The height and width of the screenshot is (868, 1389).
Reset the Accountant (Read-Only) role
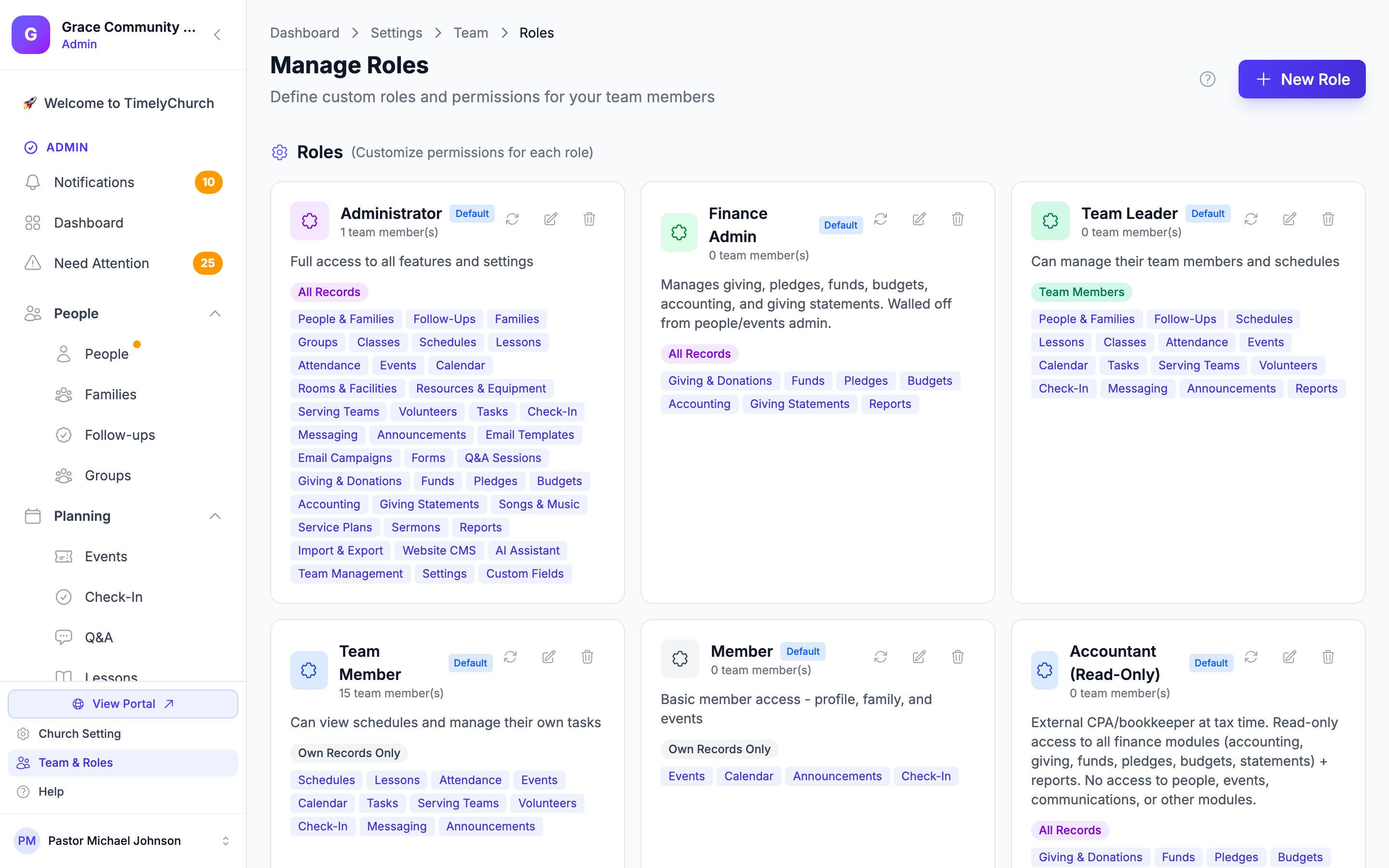(1251, 656)
